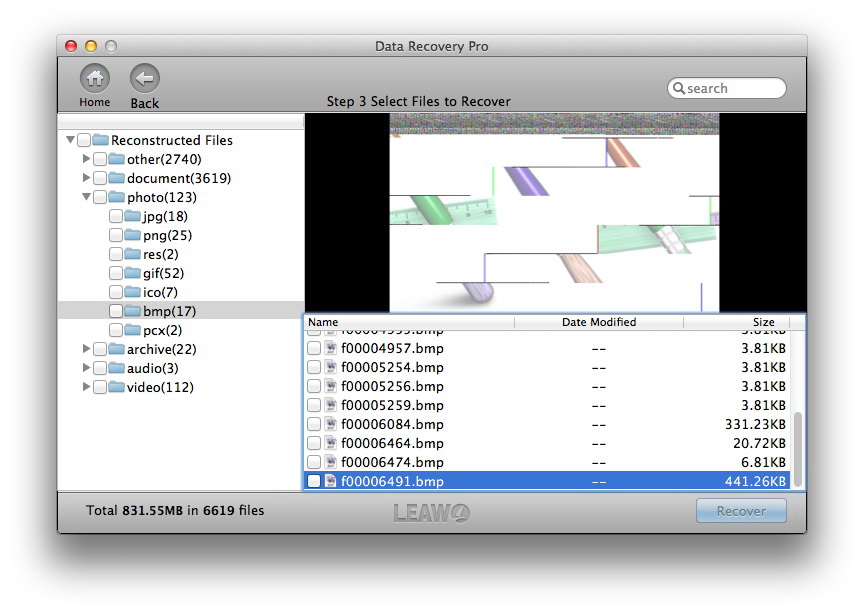Click file icon of f00006084.bmp
This screenshot has height=613, width=864.
(331, 424)
